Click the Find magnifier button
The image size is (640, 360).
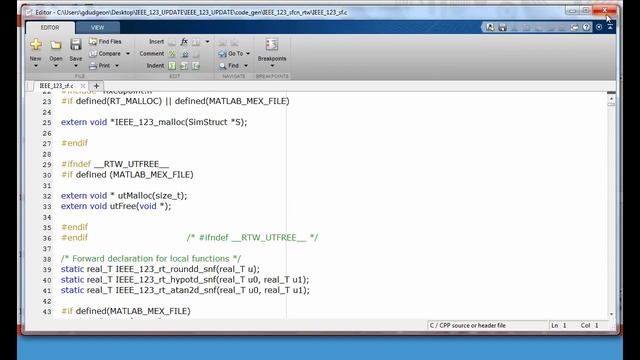pyautogui.click(x=229, y=65)
